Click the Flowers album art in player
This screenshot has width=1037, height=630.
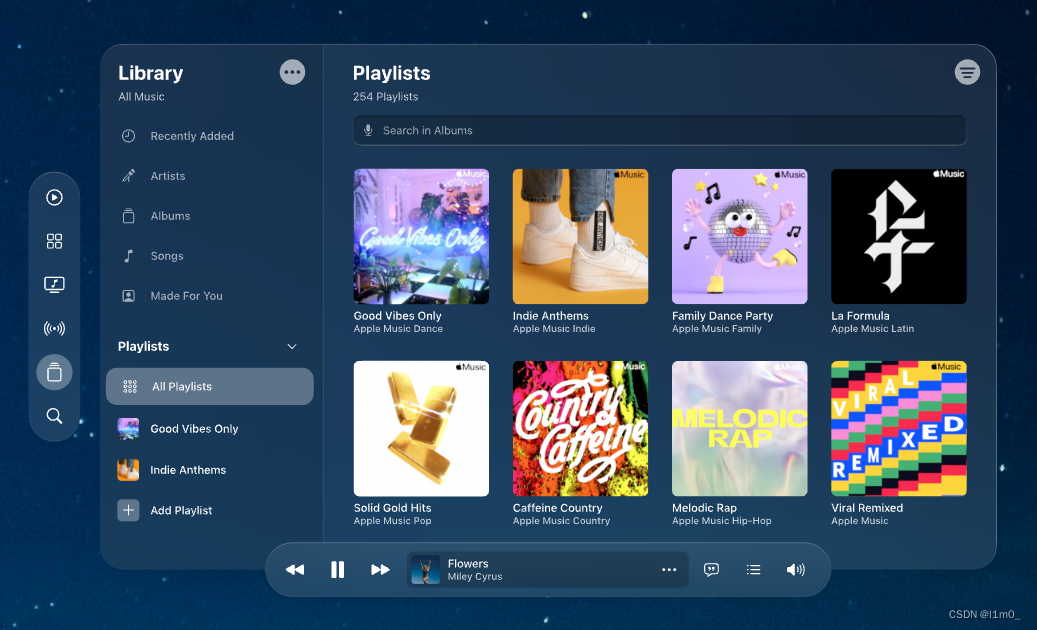point(426,569)
